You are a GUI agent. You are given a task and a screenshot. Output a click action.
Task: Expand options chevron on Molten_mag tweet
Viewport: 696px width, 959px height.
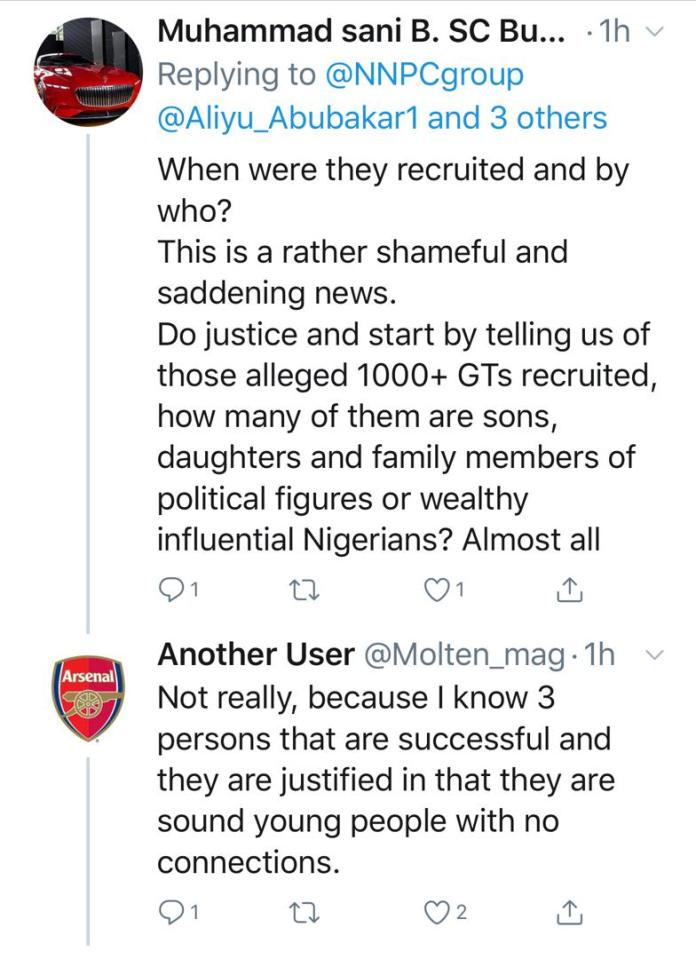click(656, 656)
